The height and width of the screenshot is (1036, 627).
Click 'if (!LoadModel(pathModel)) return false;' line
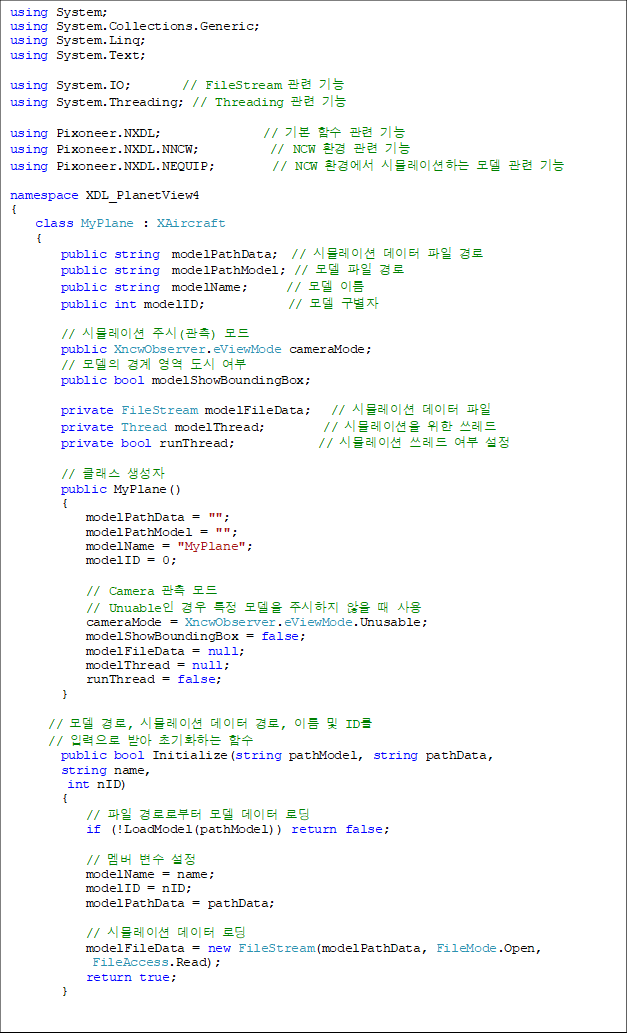point(238,829)
